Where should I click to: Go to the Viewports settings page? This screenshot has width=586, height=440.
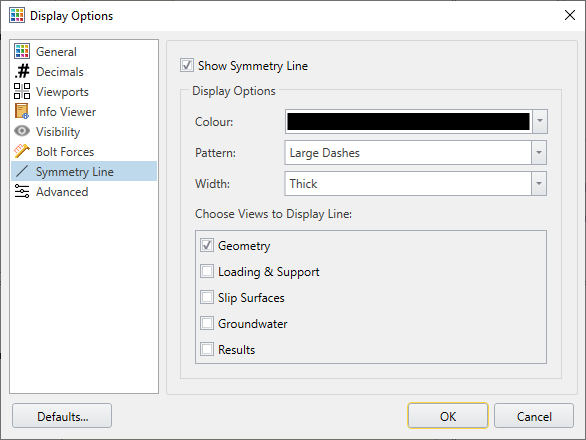pyautogui.click(x=62, y=92)
